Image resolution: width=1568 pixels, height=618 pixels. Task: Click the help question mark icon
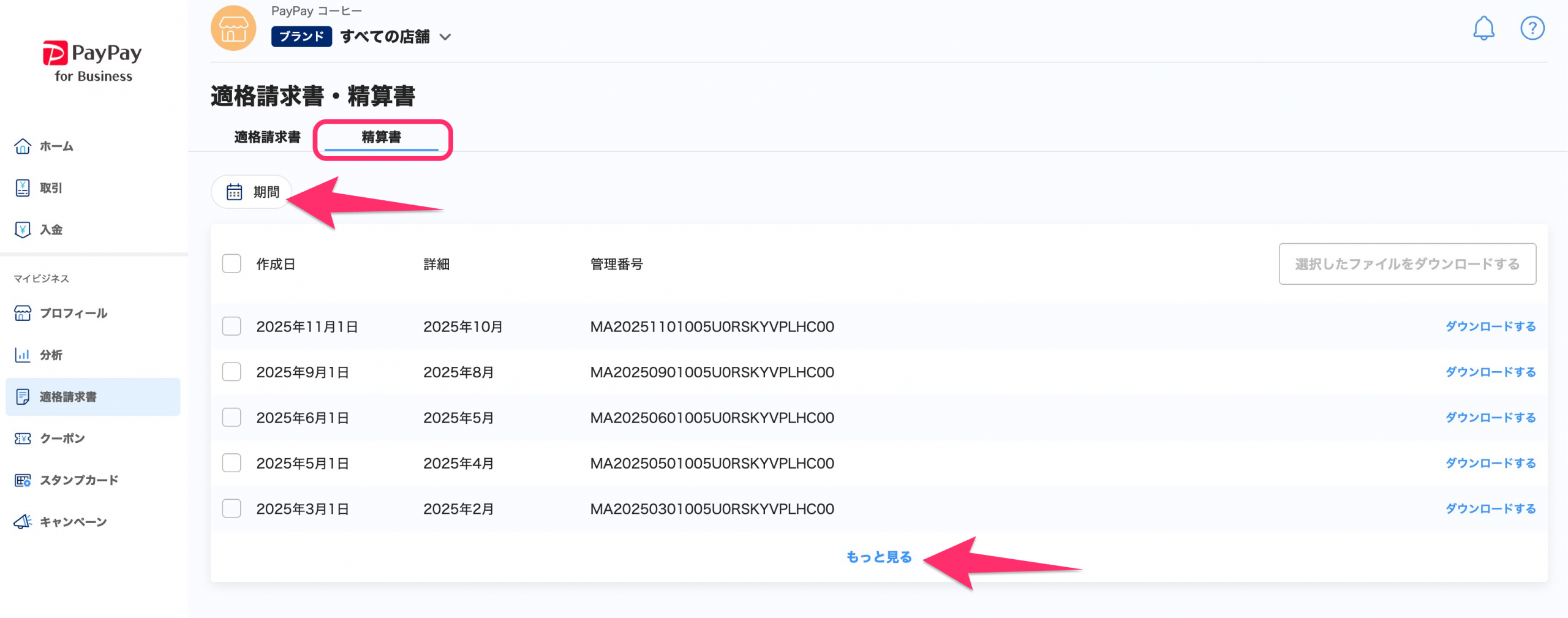coord(1531,28)
